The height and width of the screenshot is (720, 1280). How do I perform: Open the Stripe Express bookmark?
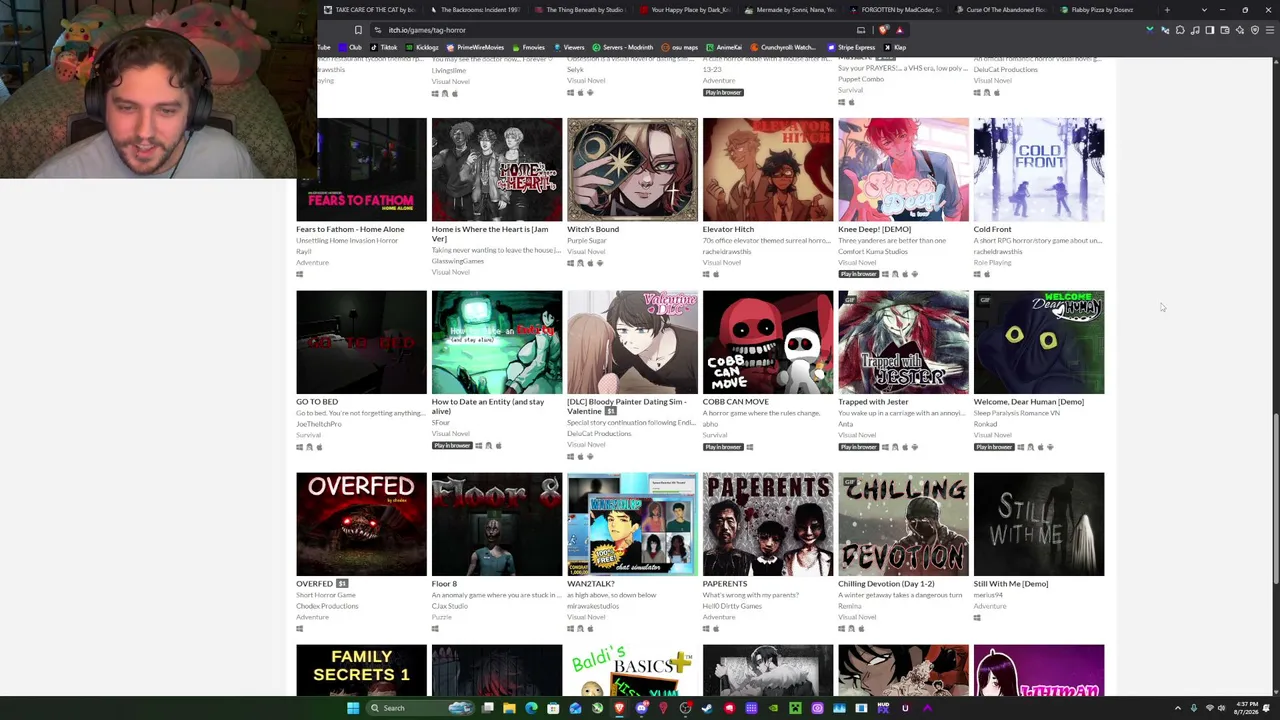click(851, 47)
